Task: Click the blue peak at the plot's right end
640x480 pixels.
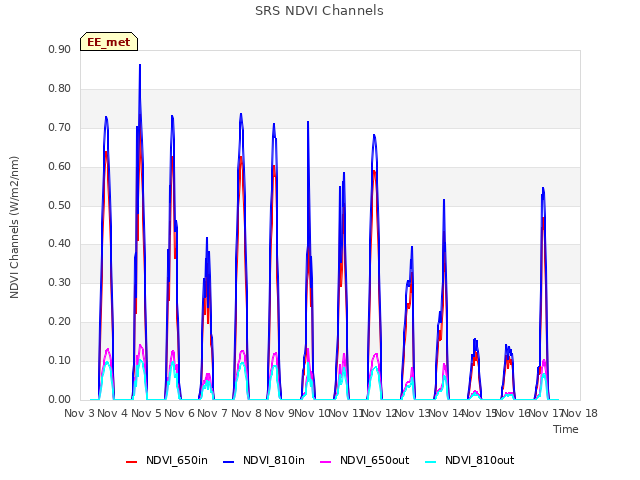Action: click(x=543, y=189)
